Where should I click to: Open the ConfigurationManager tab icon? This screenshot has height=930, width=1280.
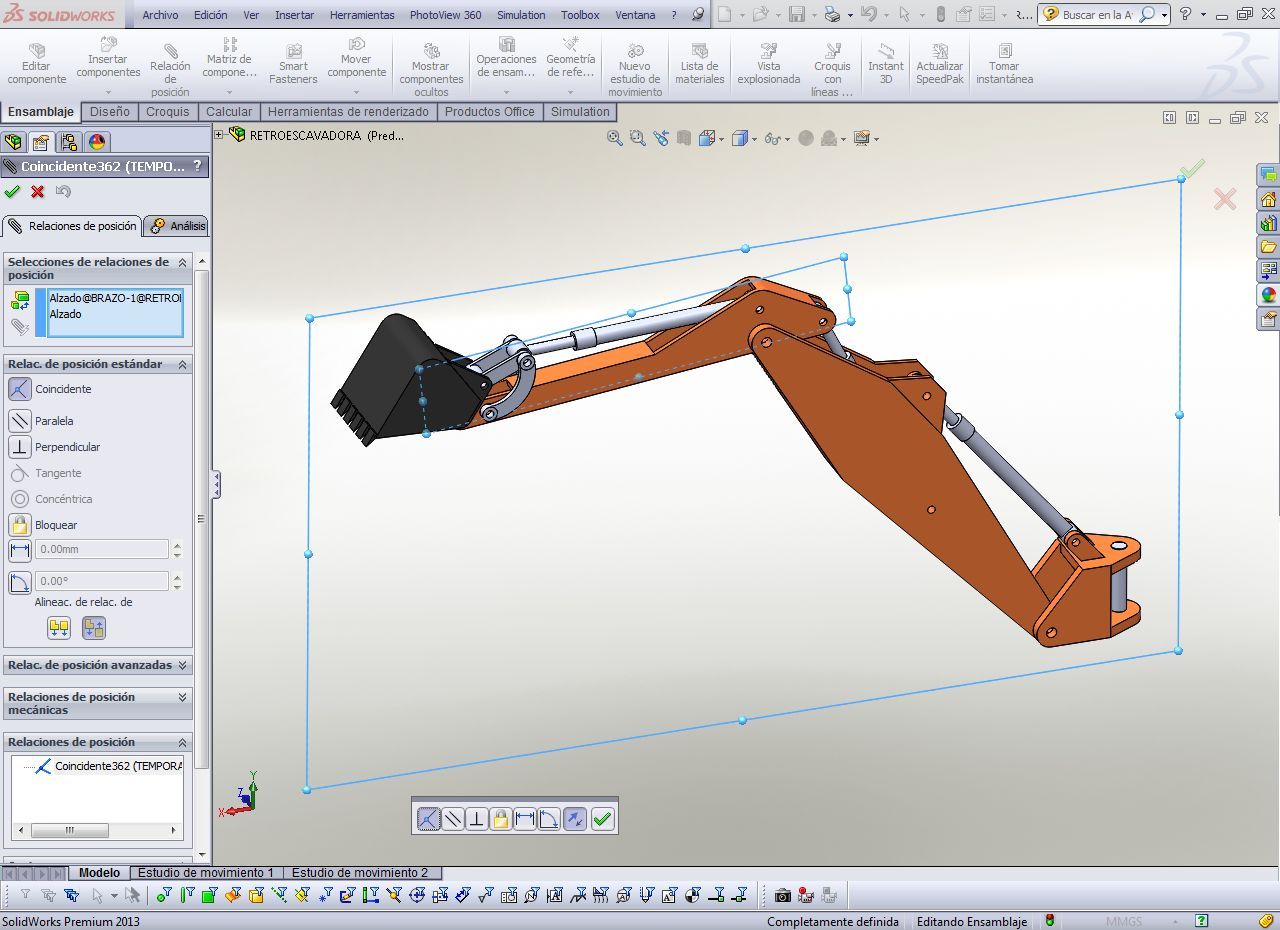pyautogui.click(x=68, y=142)
